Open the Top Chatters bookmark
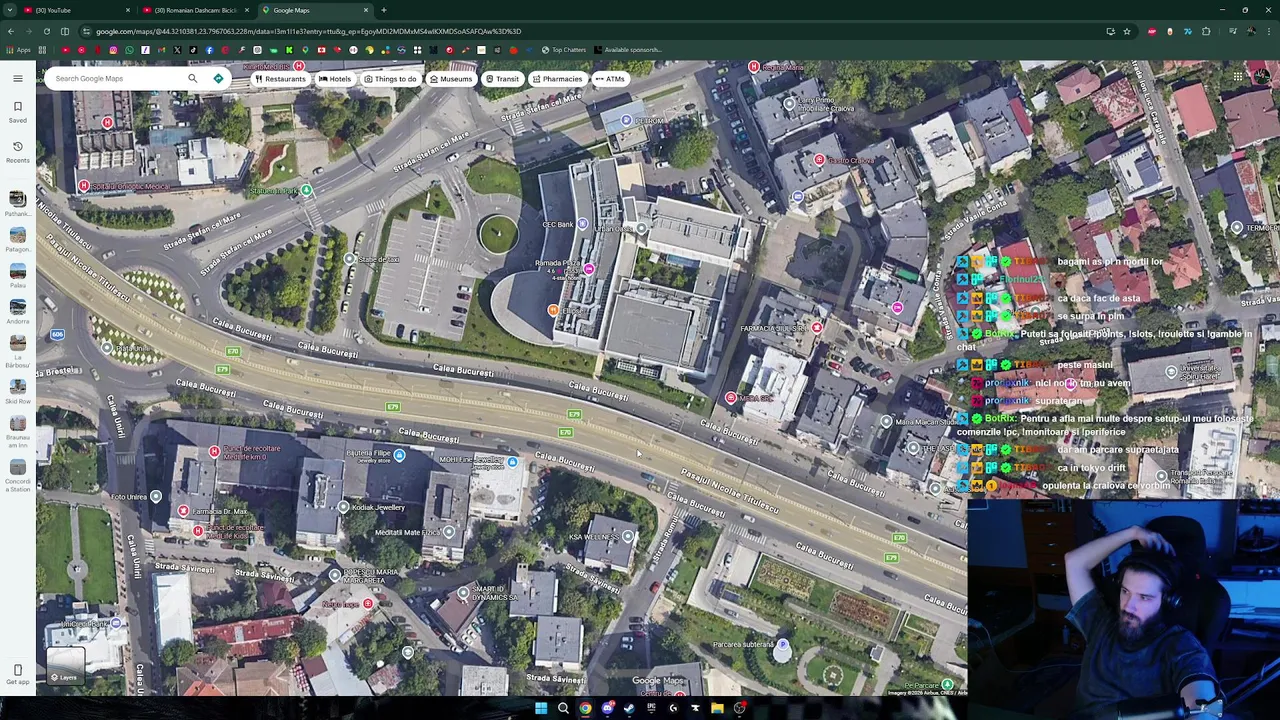Screen dimensions: 1280x720 (x=565, y=50)
